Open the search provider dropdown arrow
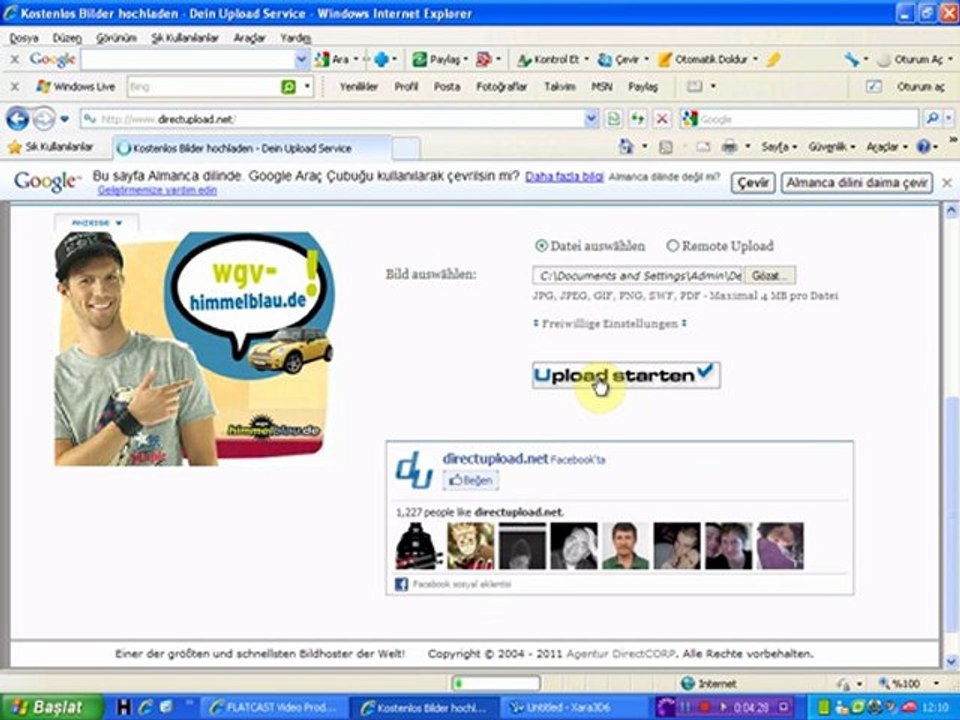Screen dimensions: 960x720 tap(949, 118)
